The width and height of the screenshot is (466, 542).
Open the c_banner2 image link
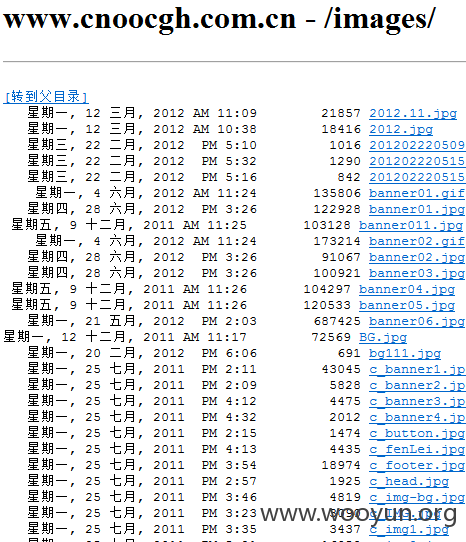pos(417,385)
